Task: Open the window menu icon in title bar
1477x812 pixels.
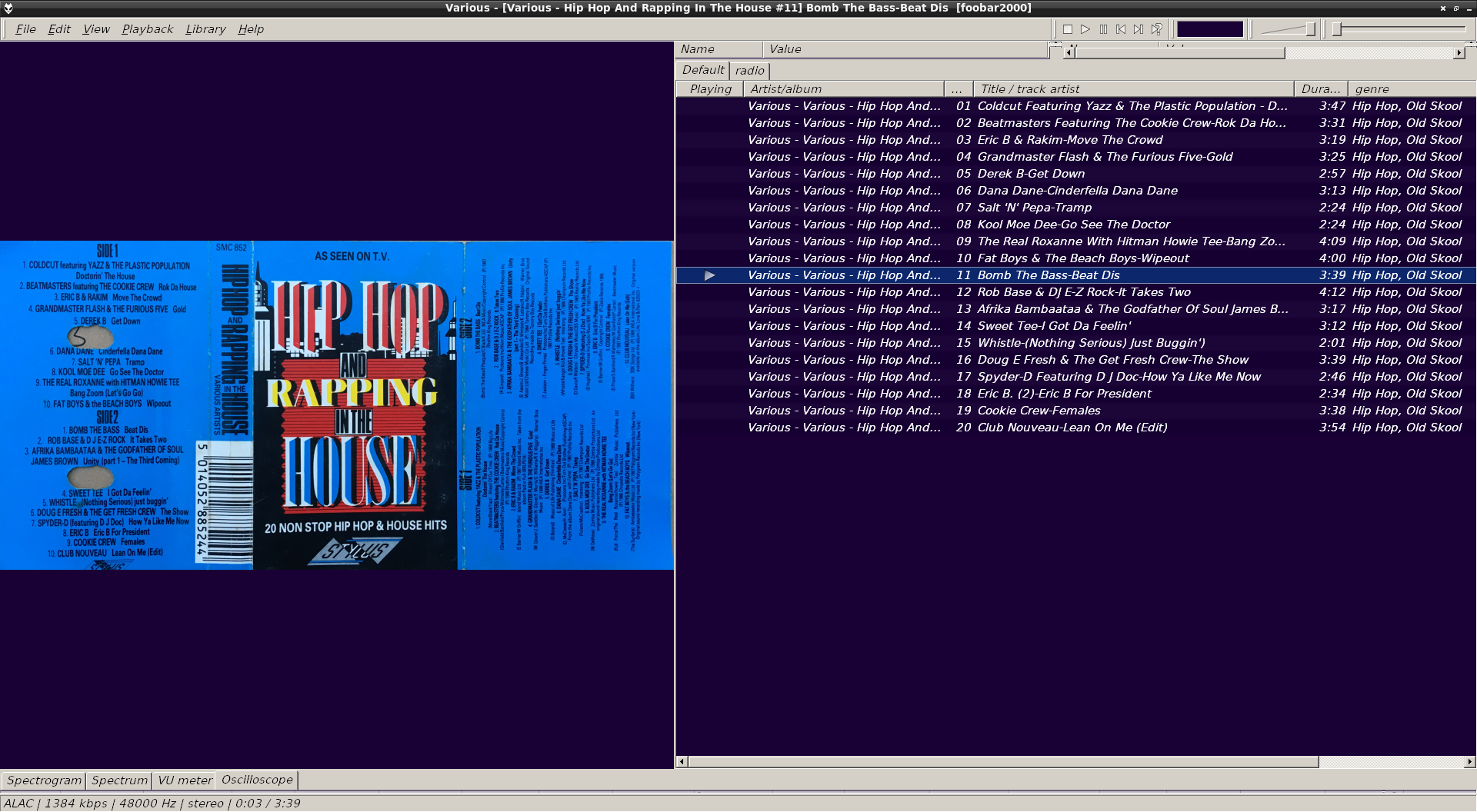Action: (x=8, y=8)
